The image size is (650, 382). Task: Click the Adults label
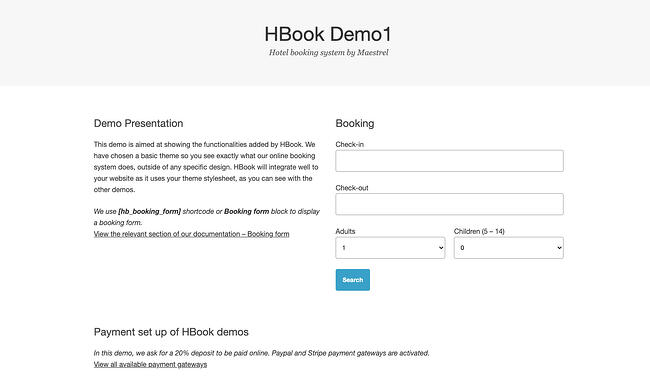(x=345, y=231)
